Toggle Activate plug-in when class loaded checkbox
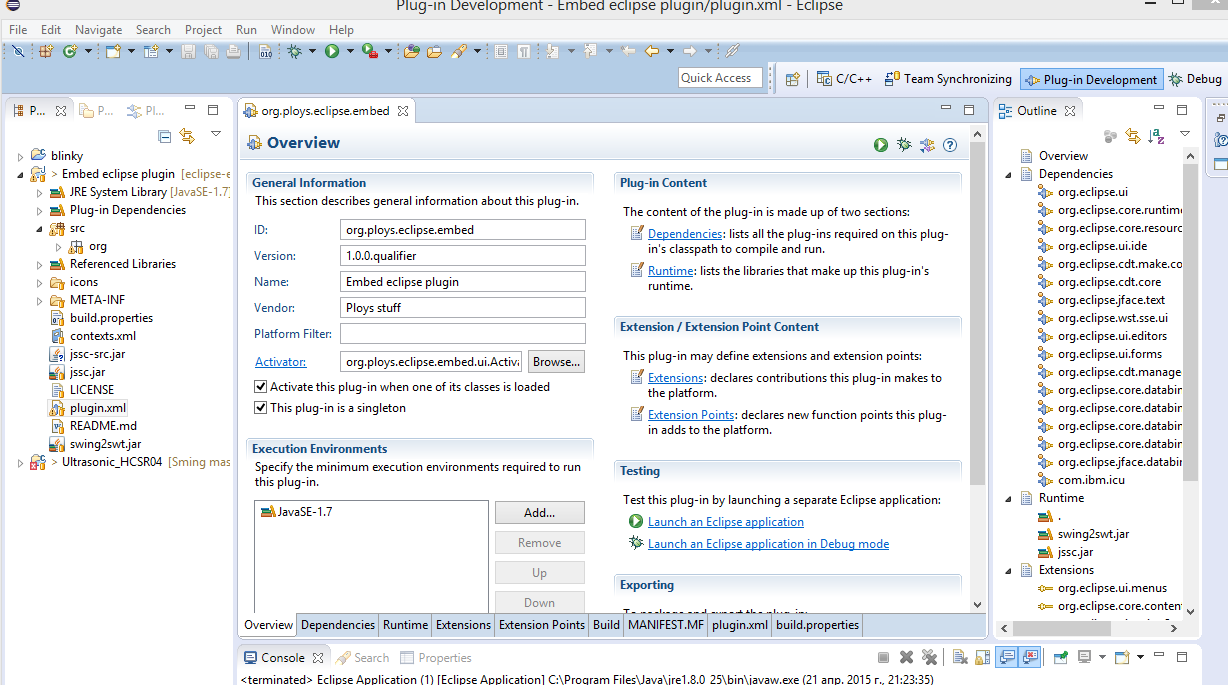1228x685 pixels. click(x=261, y=387)
